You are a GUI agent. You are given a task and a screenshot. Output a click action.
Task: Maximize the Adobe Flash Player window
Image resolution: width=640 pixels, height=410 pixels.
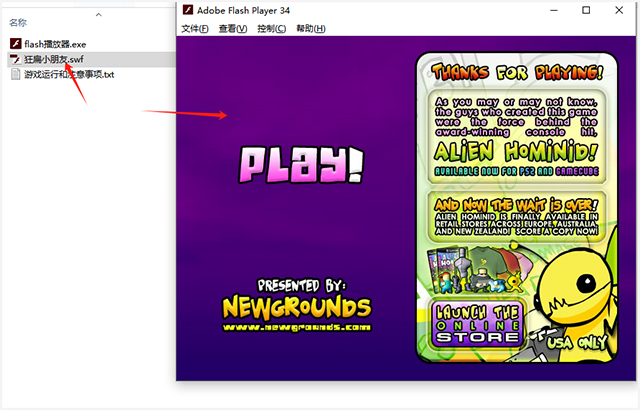[x=586, y=10]
